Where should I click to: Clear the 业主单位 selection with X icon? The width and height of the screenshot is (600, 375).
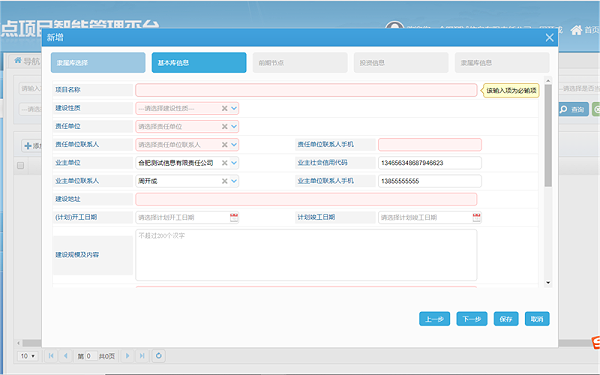click(225, 163)
